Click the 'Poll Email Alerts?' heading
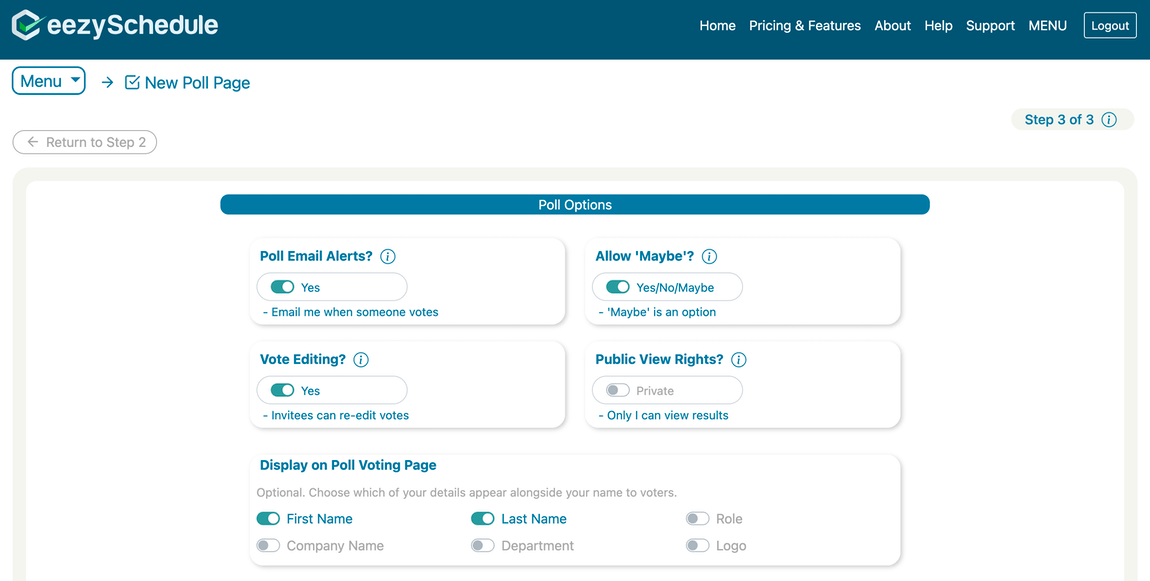The height and width of the screenshot is (581, 1150). [x=316, y=256]
